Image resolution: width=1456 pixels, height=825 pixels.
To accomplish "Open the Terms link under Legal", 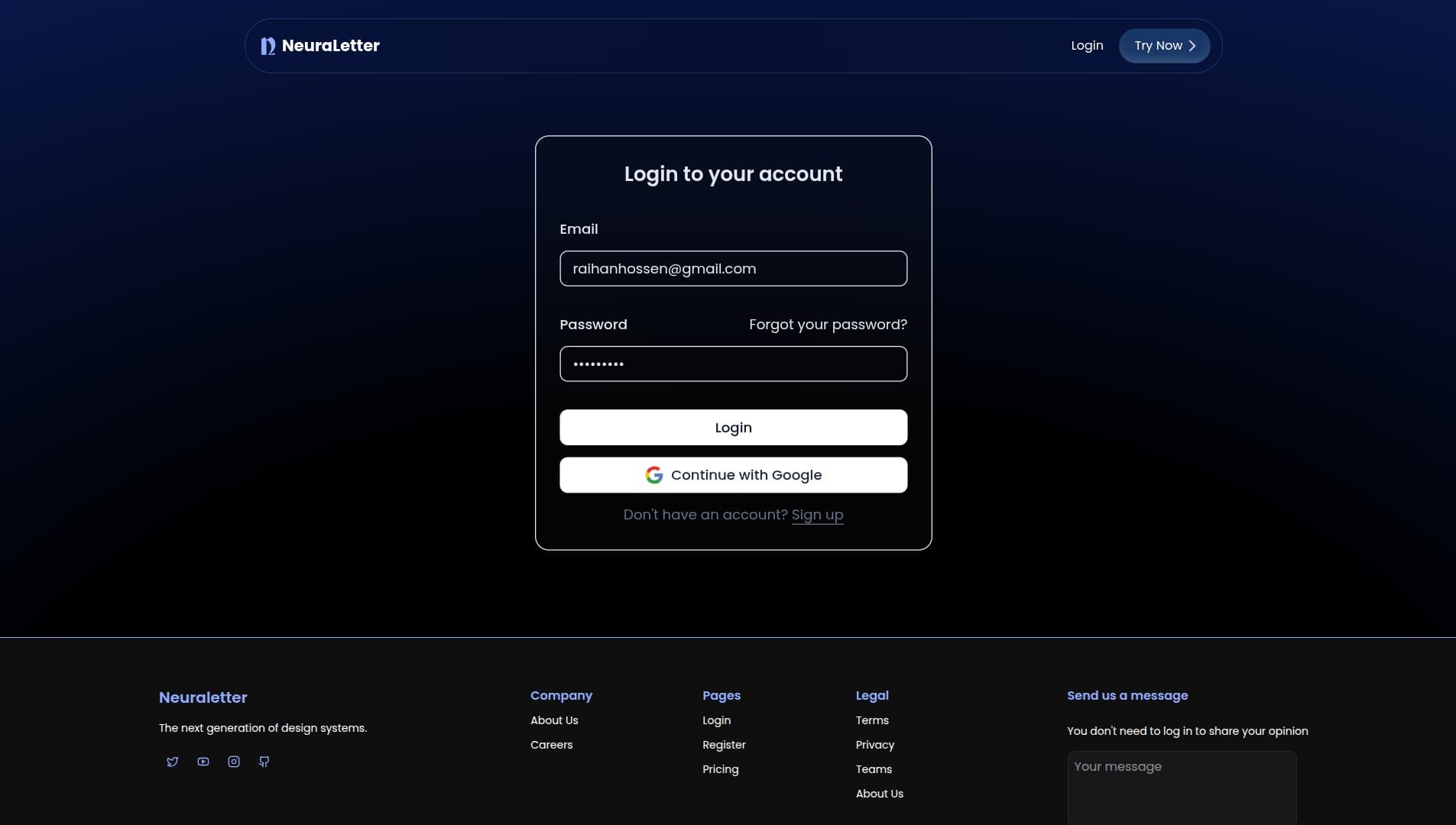I will point(872,720).
